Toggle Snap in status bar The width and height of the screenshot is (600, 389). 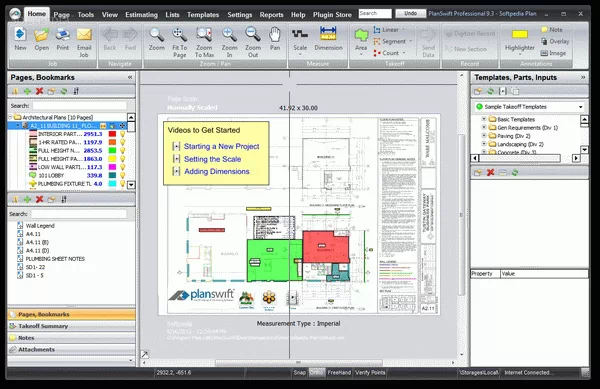(x=300, y=373)
